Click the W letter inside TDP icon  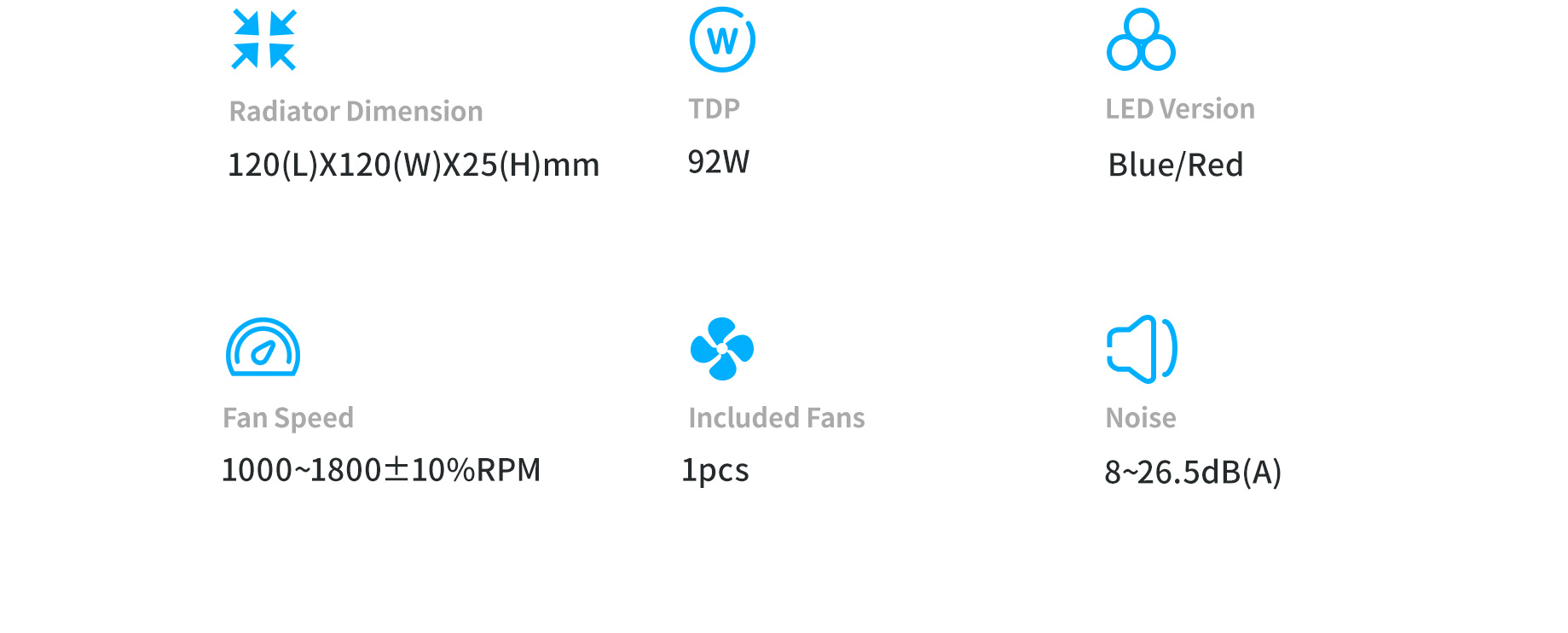(x=722, y=41)
